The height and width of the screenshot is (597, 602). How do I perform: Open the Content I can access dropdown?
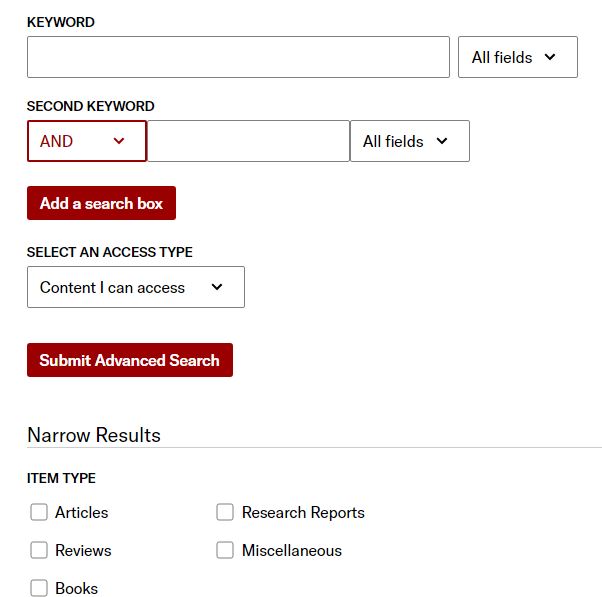135,287
